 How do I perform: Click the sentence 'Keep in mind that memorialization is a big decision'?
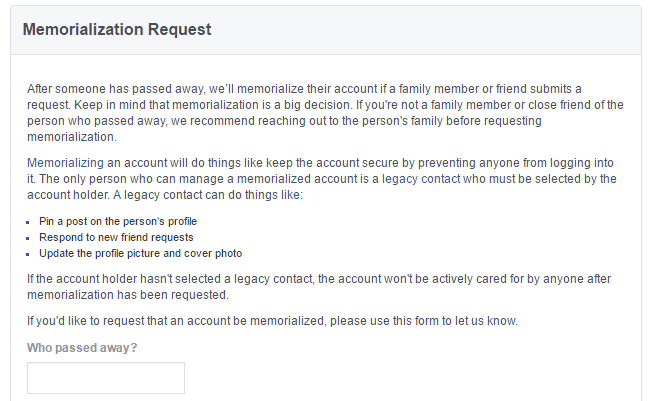212,105
